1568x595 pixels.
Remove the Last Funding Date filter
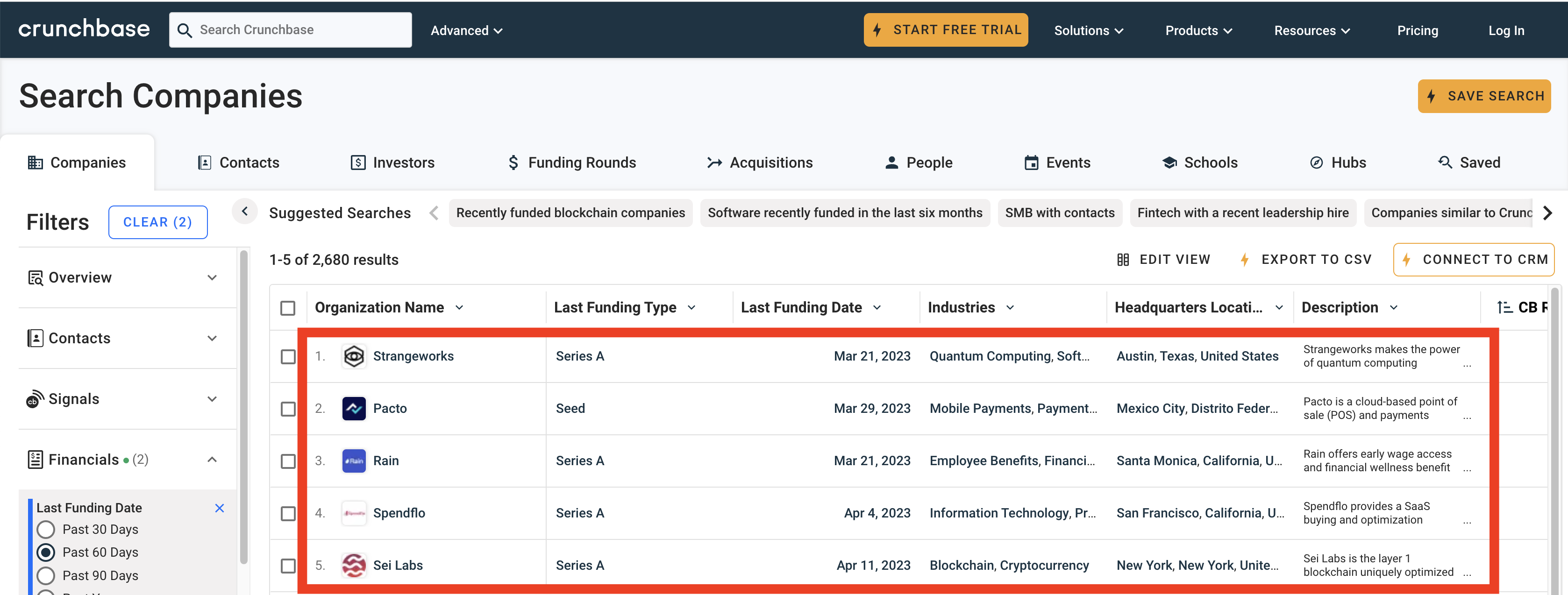coord(220,508)
